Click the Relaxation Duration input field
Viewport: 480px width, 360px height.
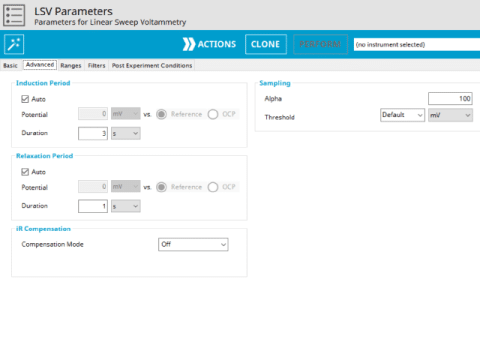[93, 206]
